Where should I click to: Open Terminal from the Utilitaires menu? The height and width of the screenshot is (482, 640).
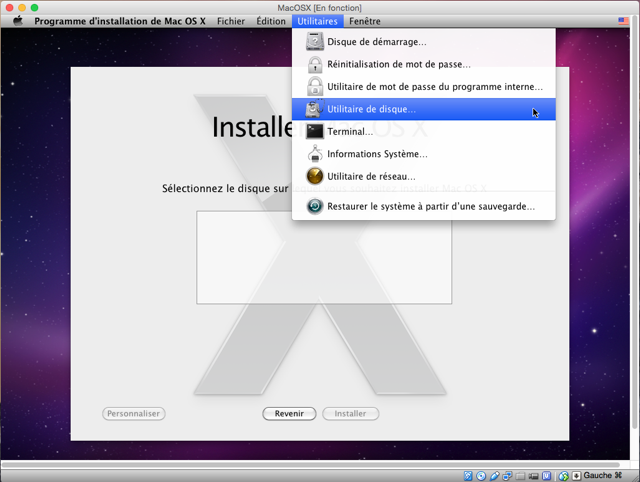[424, 131]
